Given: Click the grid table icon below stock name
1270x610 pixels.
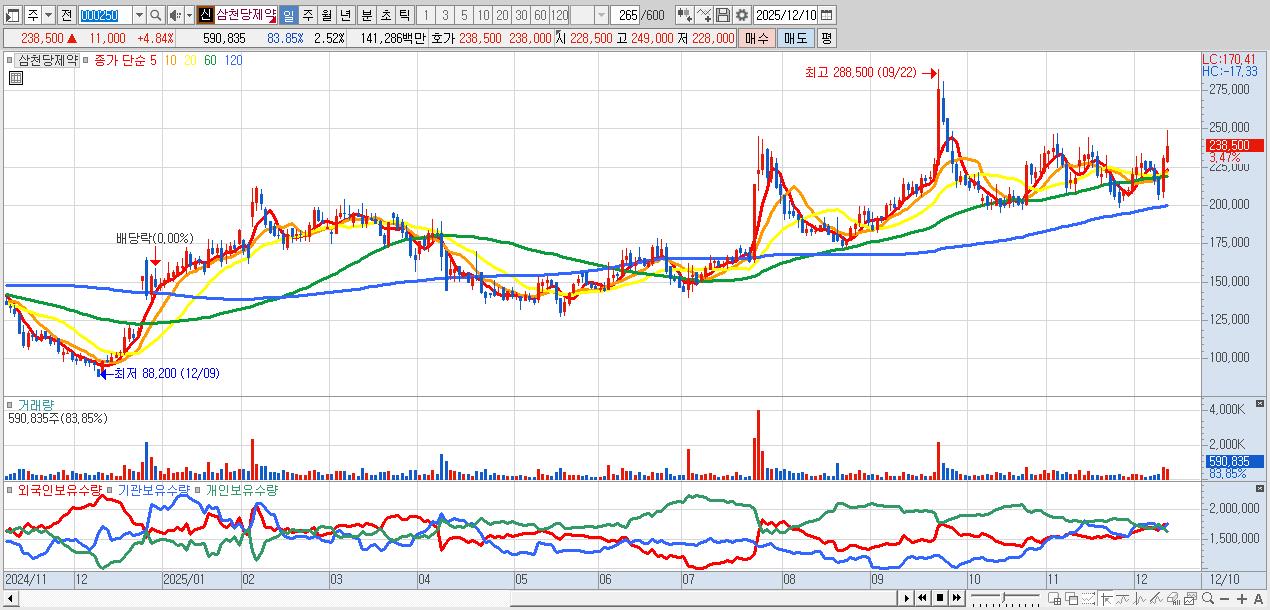Looking at the screenshot, I should pos(16,78).
